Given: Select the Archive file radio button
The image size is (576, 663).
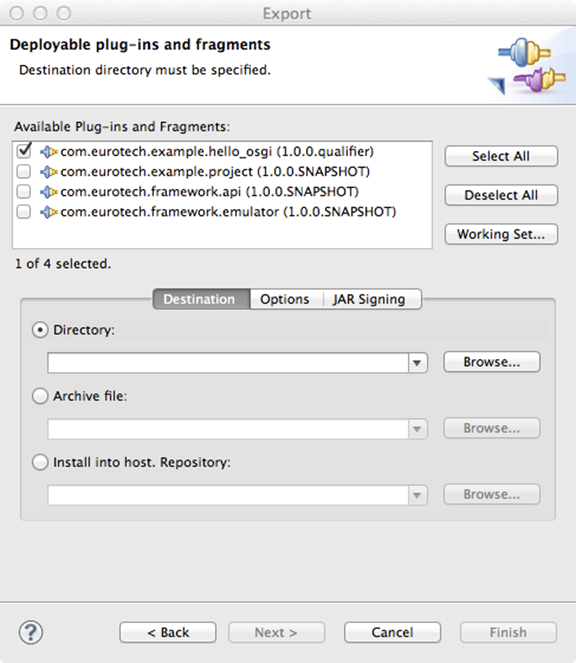Looking at the screenshot, I should pos(40,396).
